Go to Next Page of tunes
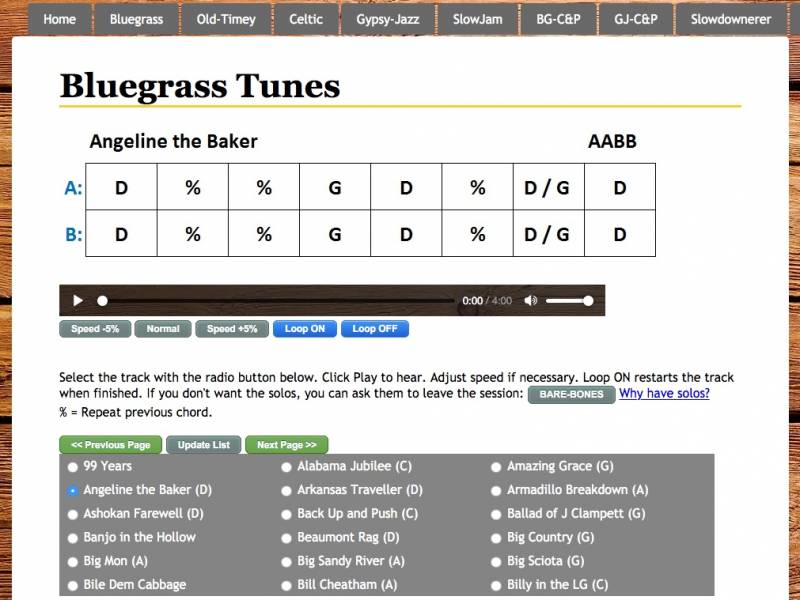 [286, 445]
